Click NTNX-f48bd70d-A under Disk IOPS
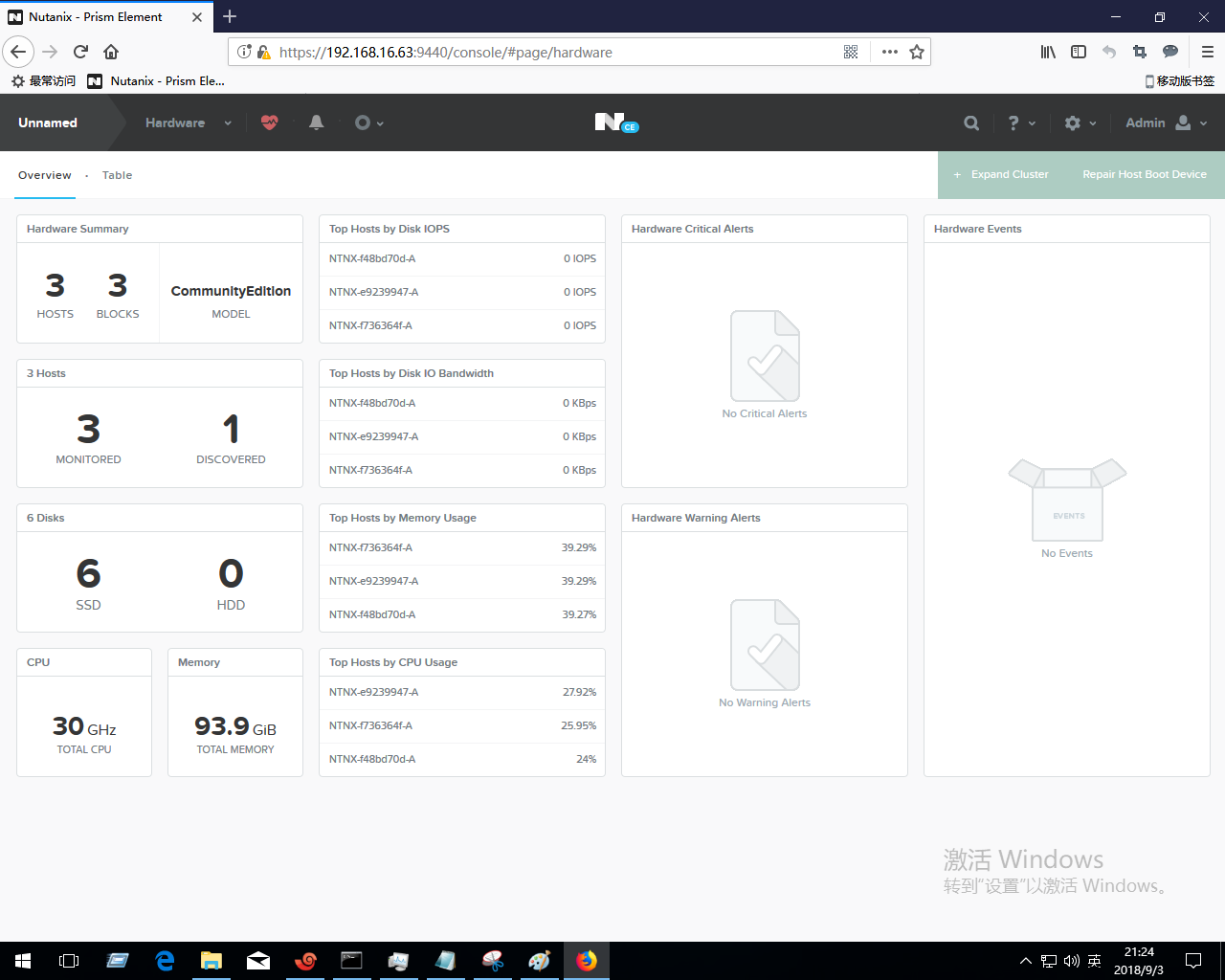 pos(372,258)
